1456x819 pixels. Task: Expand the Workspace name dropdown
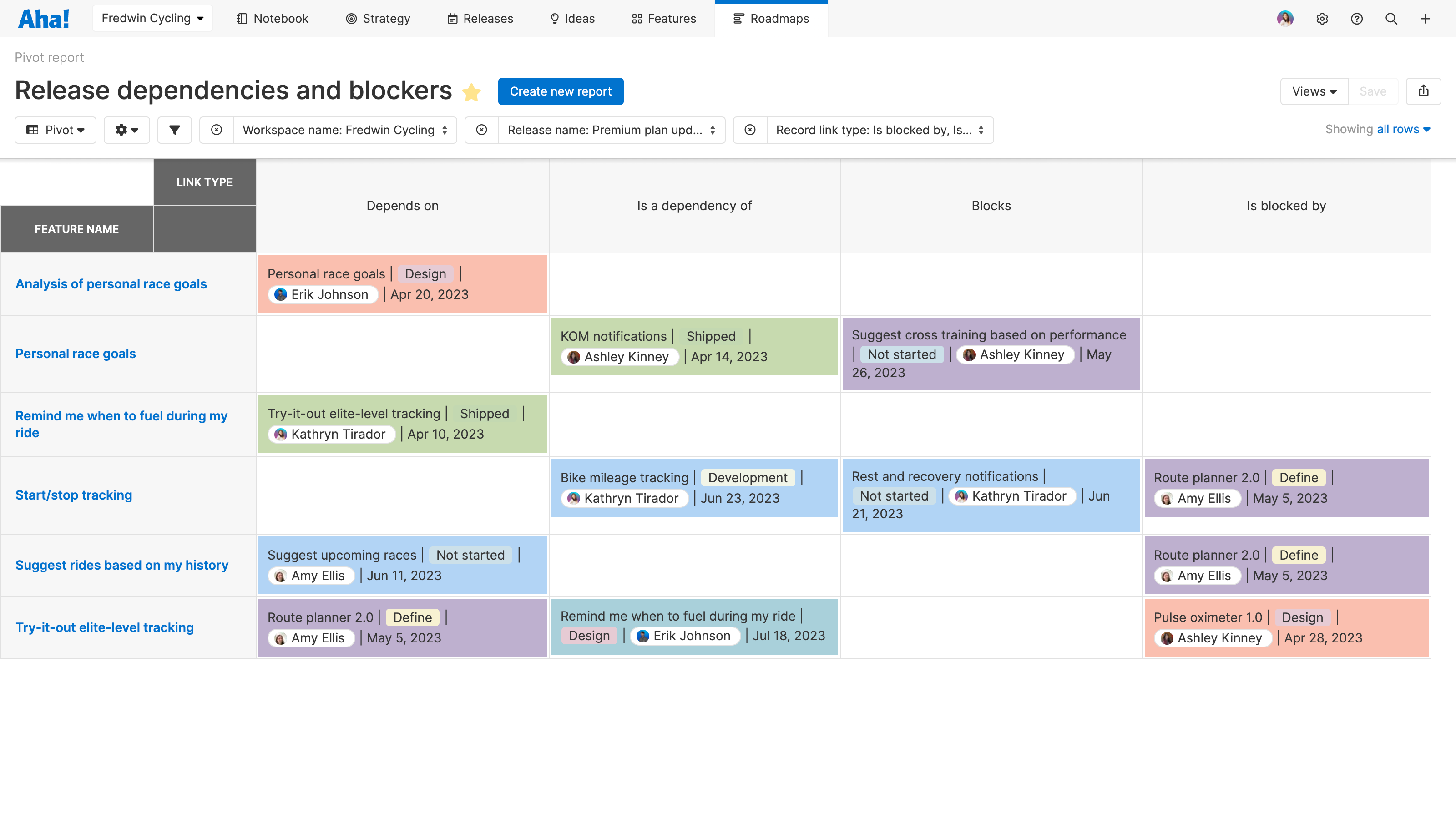coord(344,129)
